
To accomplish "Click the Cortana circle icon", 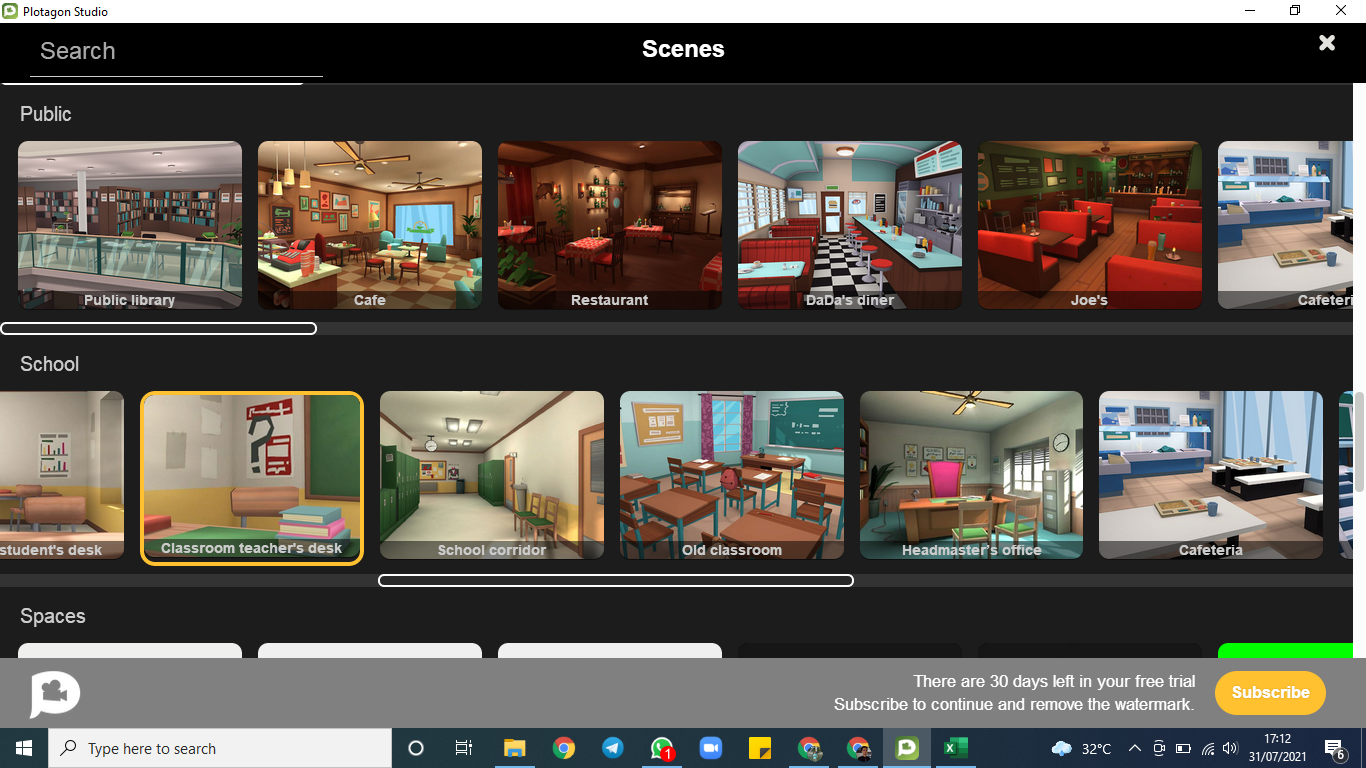I will [416, 748].
